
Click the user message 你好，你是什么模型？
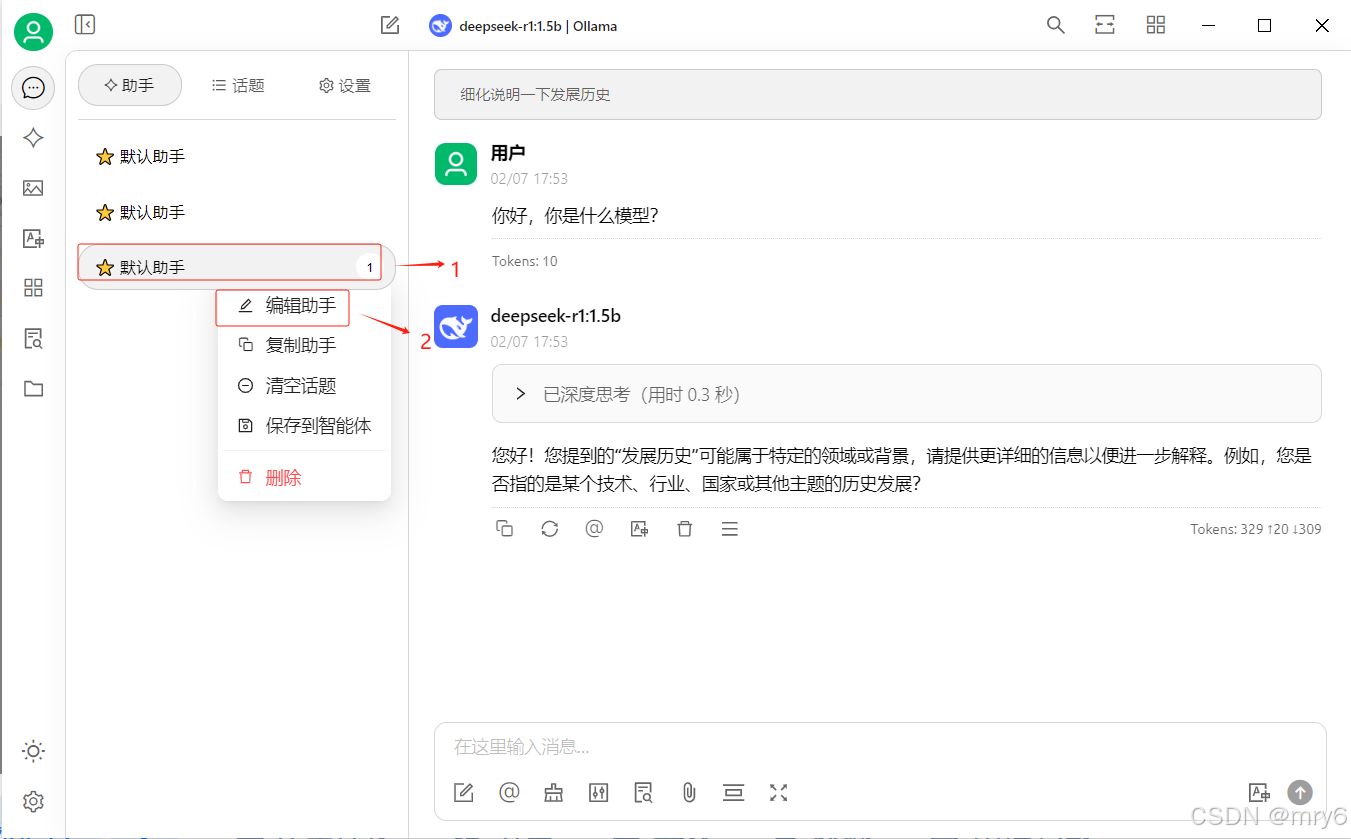point(575,215)
